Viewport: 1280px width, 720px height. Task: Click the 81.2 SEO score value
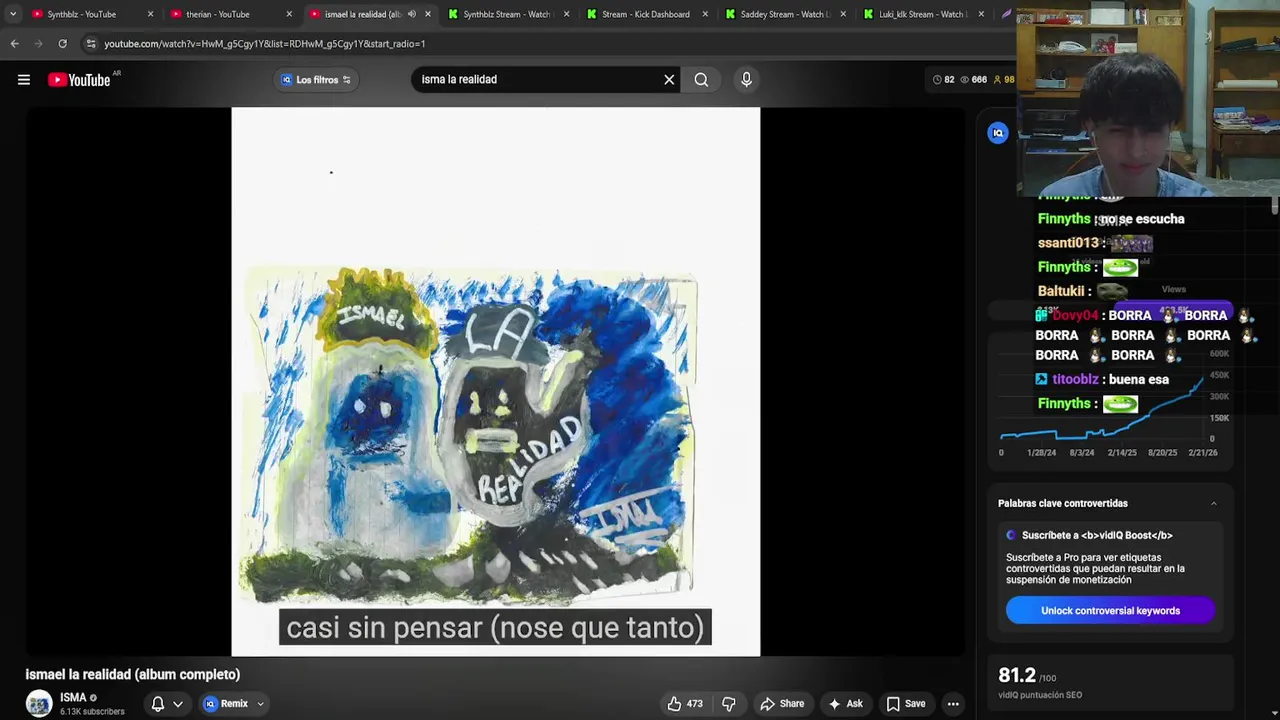tap(1017, 676)
